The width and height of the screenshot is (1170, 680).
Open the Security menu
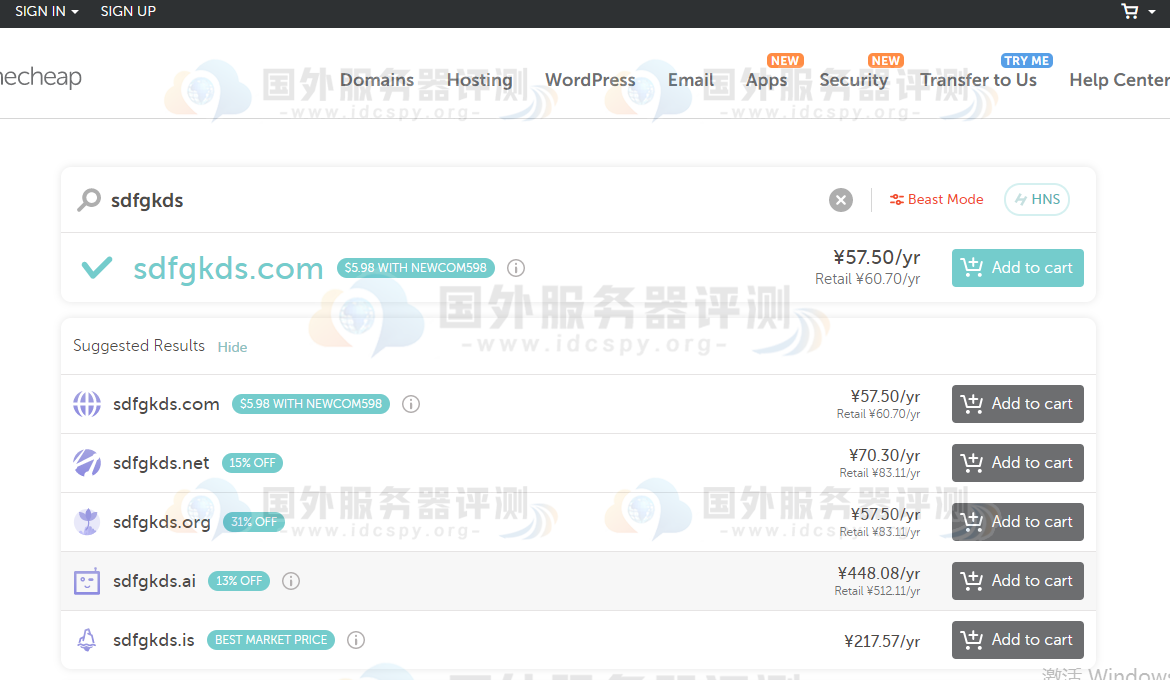(x=854, y=80)
